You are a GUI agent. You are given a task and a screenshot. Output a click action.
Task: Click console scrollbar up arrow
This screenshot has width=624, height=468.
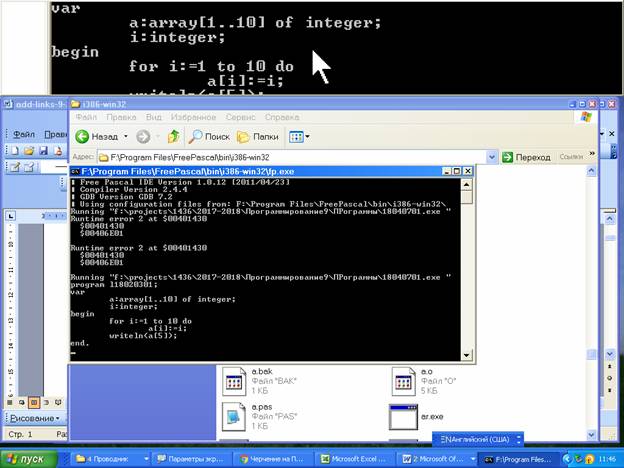pyautogui.click(x=466, y=184)
